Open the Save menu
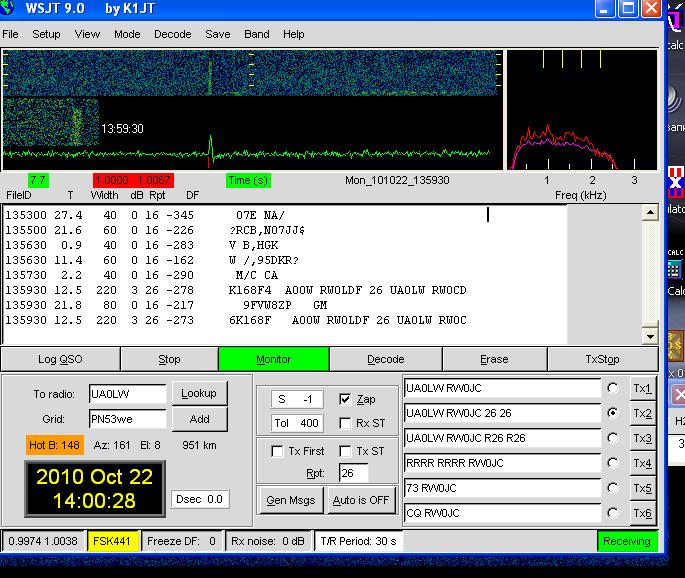Viewport: 685px width, 578px height. pos(218,34)
